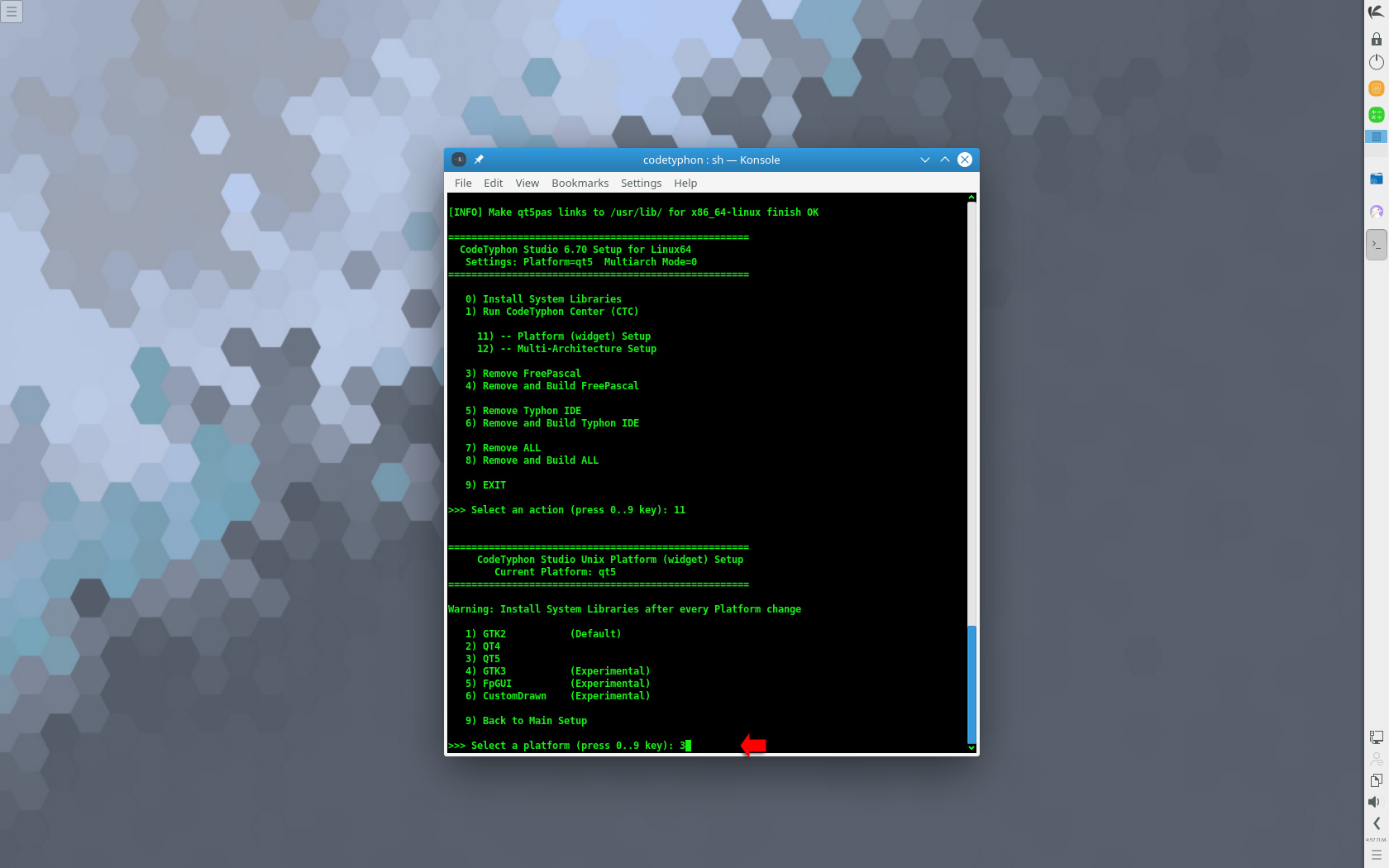Viewport: 1389px width, 868px height.
Task: Click the text '0) Install System Libraries'
Action: 543,299
